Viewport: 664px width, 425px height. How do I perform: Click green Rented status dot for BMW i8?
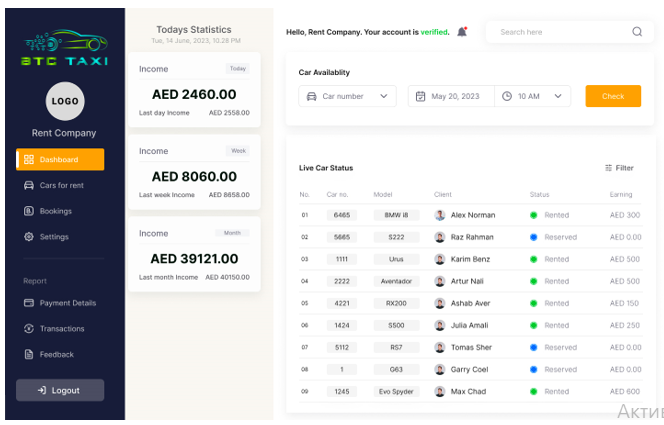534,215
